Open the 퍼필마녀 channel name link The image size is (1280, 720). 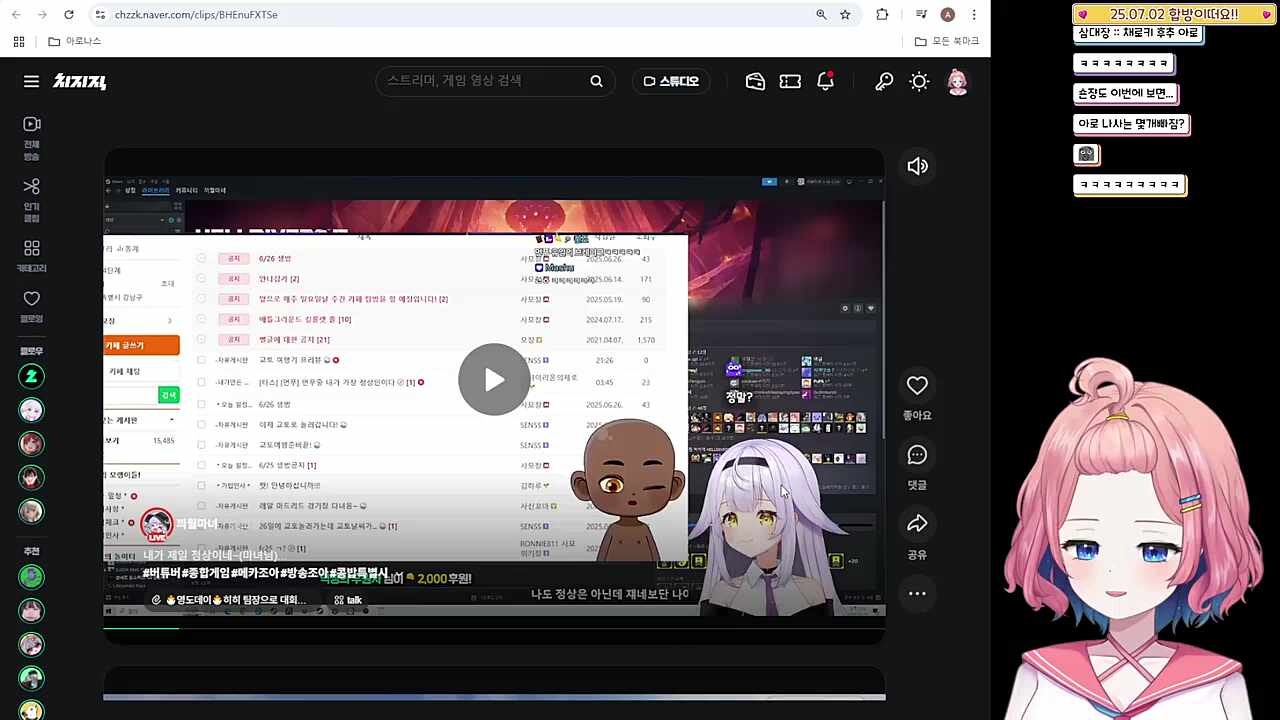coord(196,524)
